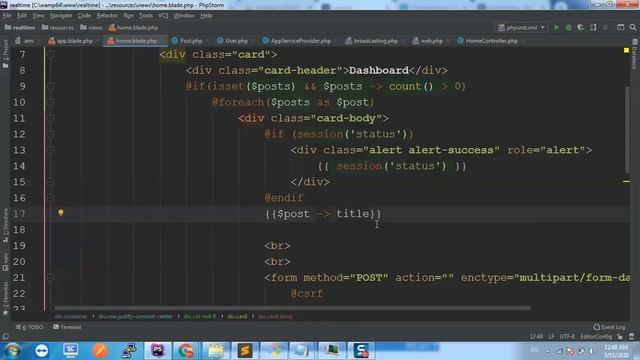Click div.container in the editor breadcrumb bar
Screen dimensions: 640x360
71,316
